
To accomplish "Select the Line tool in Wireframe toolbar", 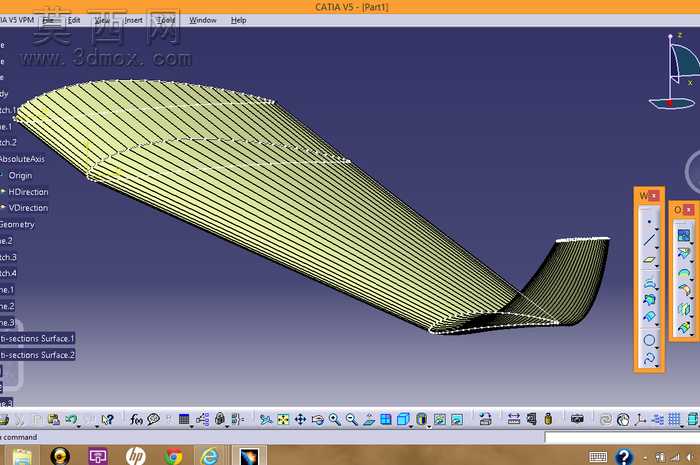I will click(649, 240).
